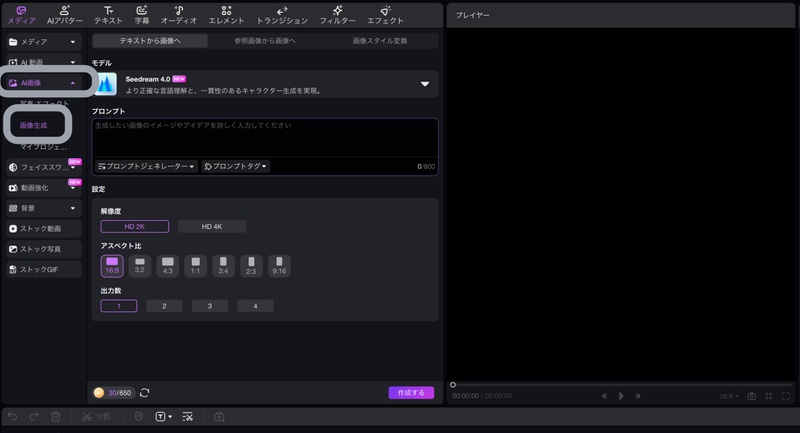Click the scissors-with-lines timeline icon
This screenshot has height=433, width=800.
pos(188,417)
